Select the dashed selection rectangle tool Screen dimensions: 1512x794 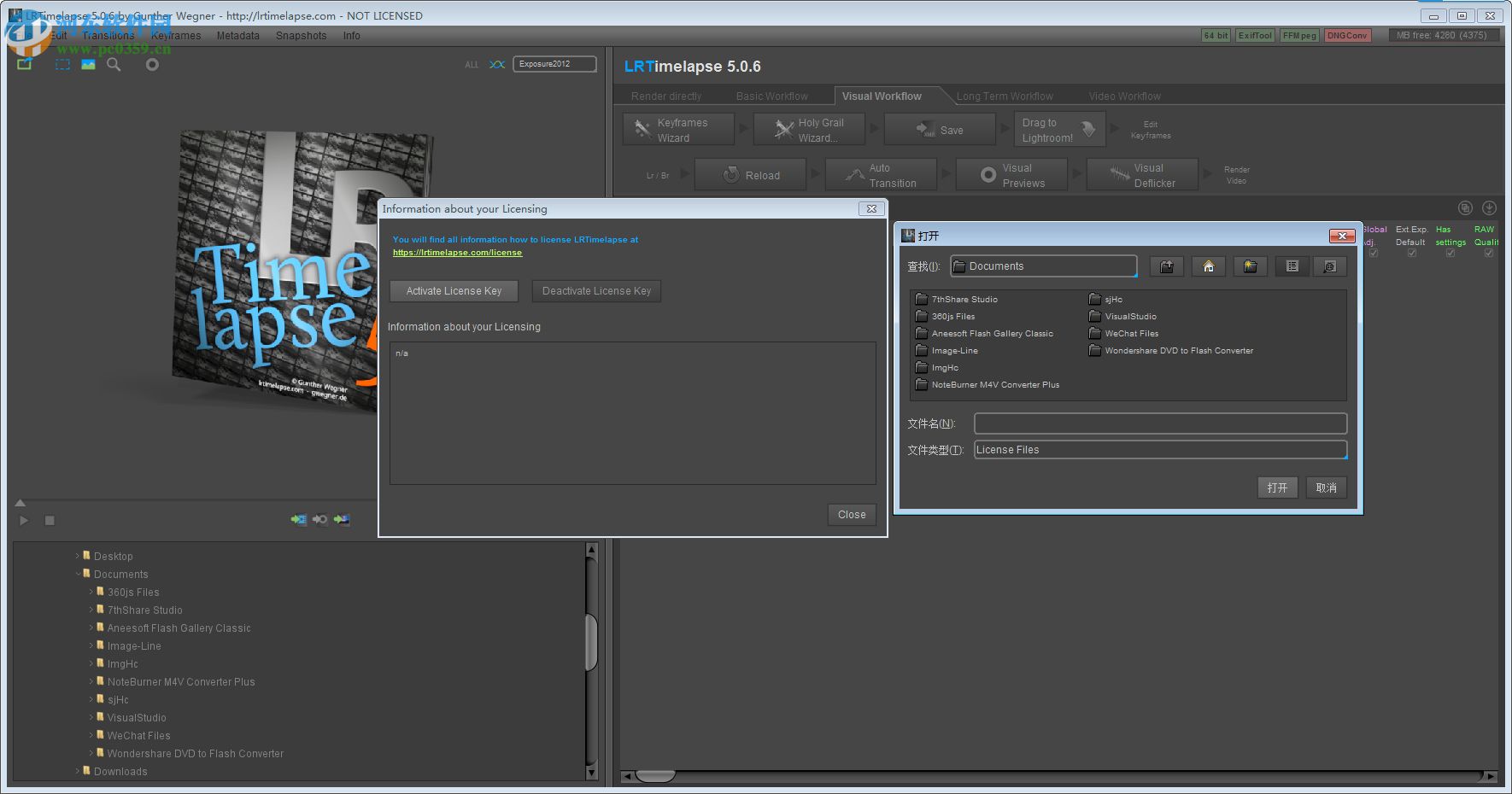click(x=63, y=64)
